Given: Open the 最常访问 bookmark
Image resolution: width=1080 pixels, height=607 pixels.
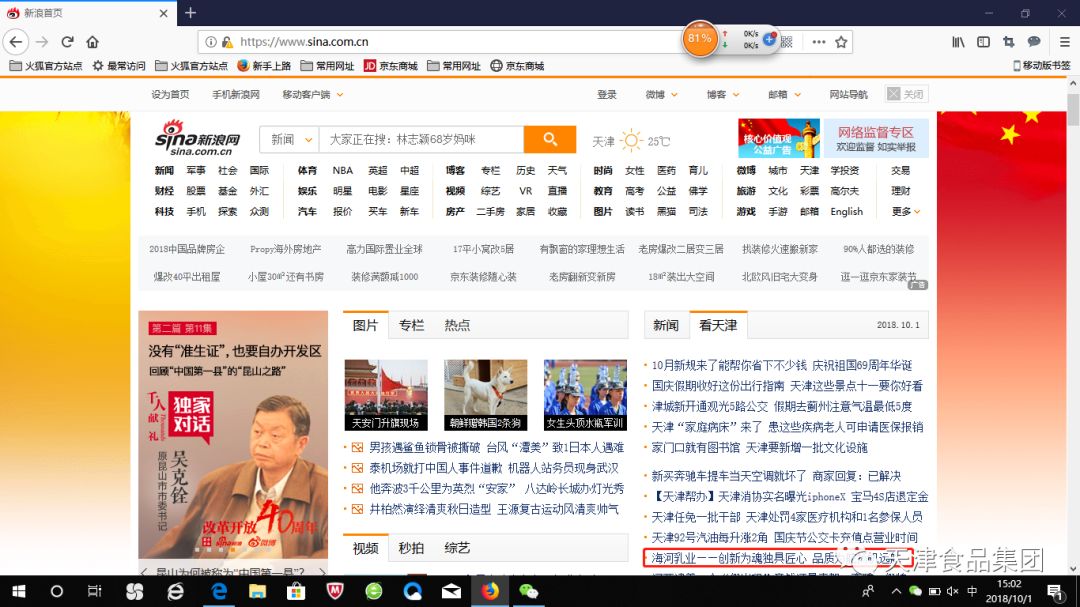Looking at the screenshot, I should click(118, 66).
